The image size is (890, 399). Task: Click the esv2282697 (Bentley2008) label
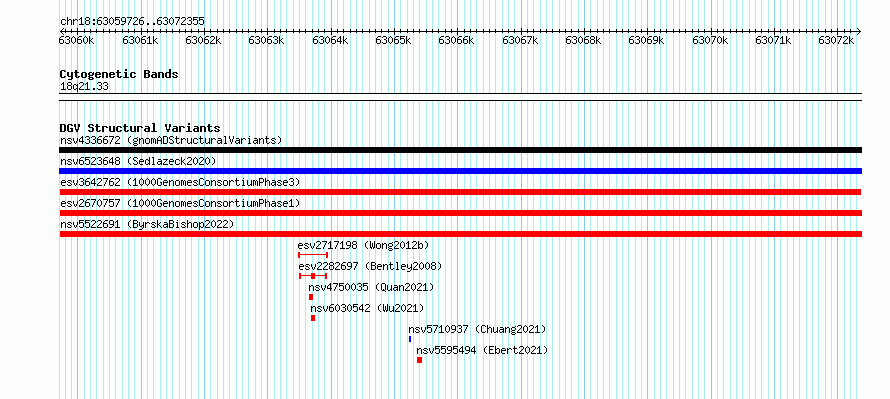tap(370, 266)
